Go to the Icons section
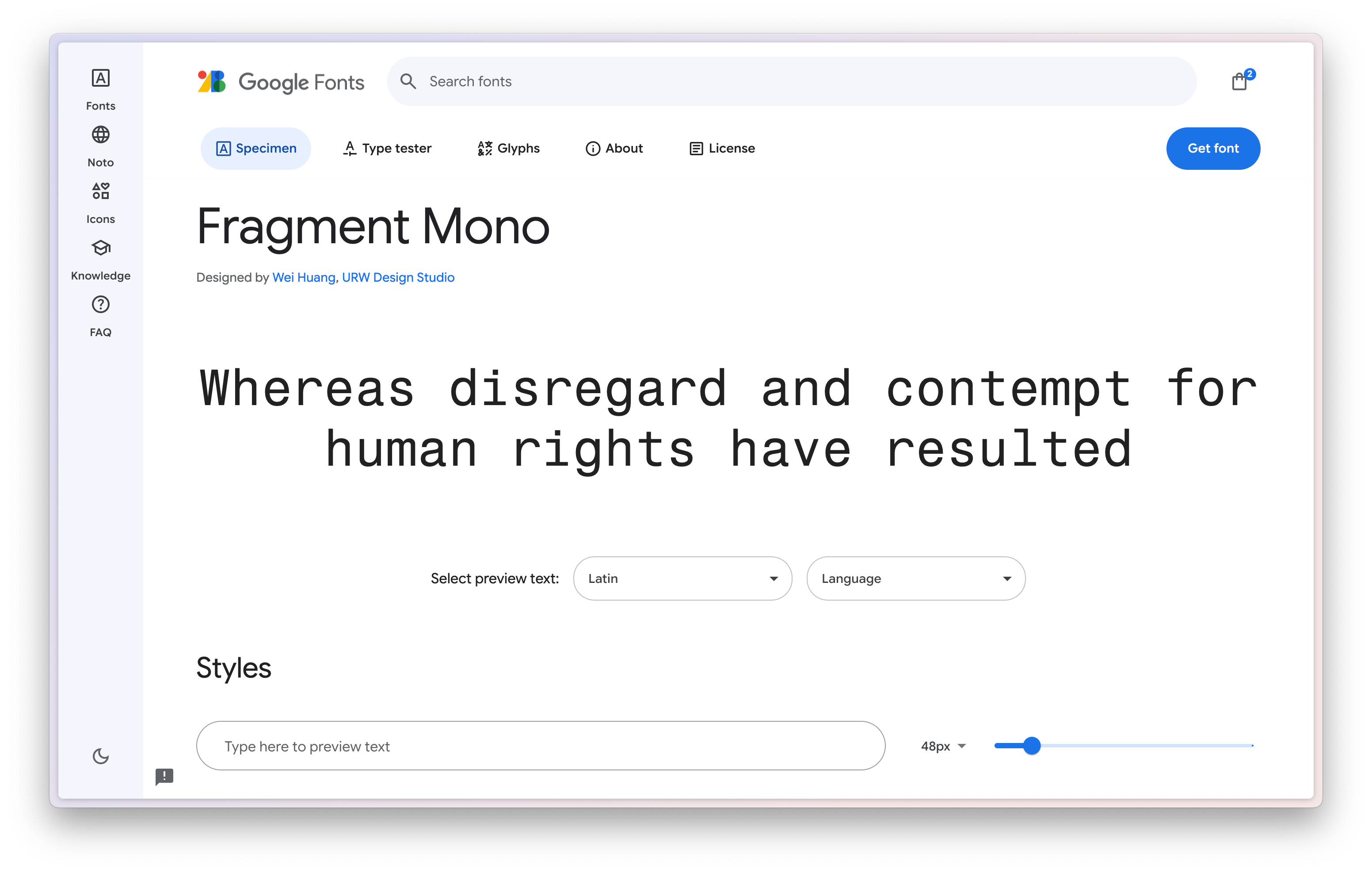 click(x=100, y=203)
